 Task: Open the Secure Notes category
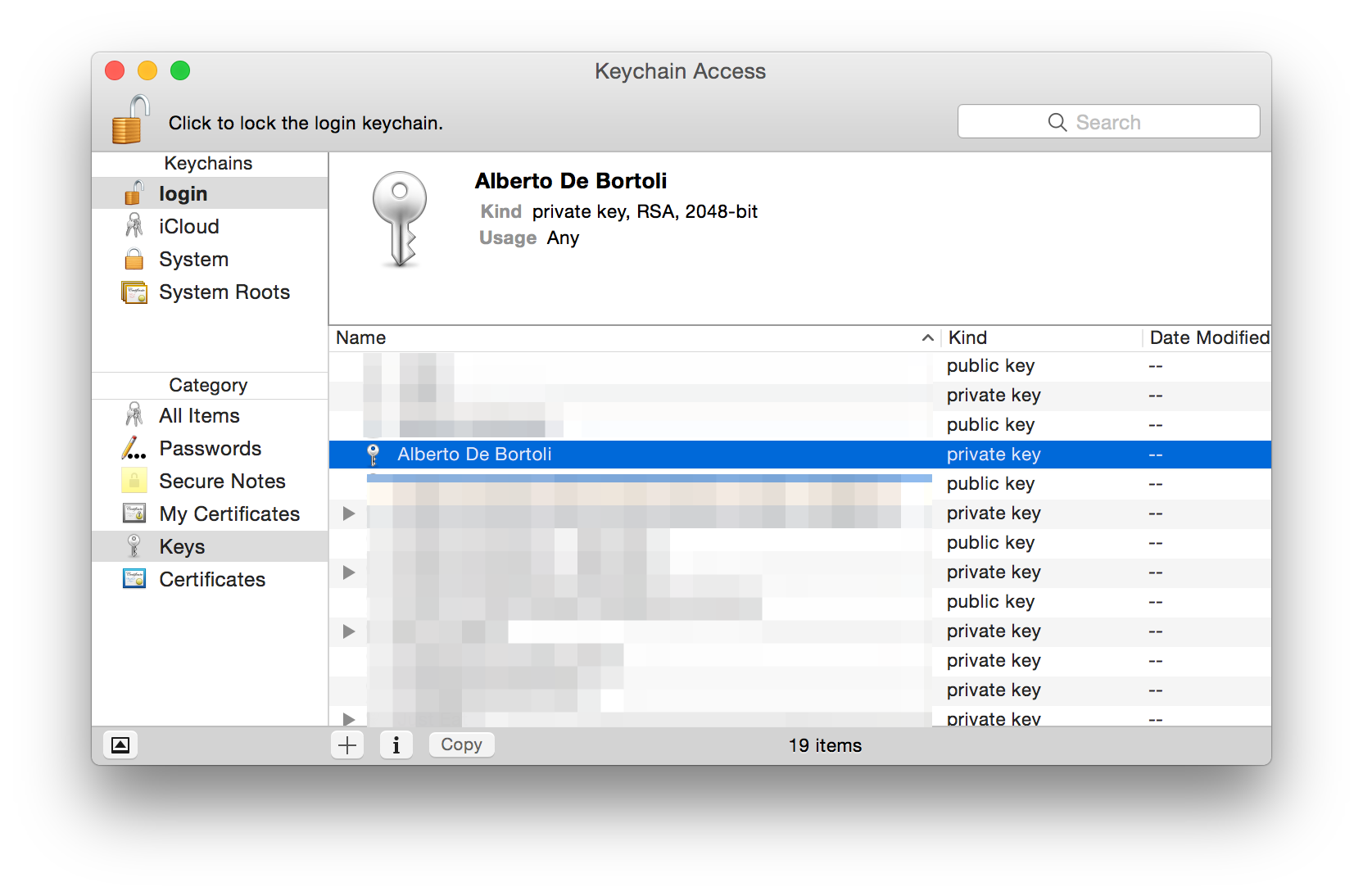tap(210, 481)
